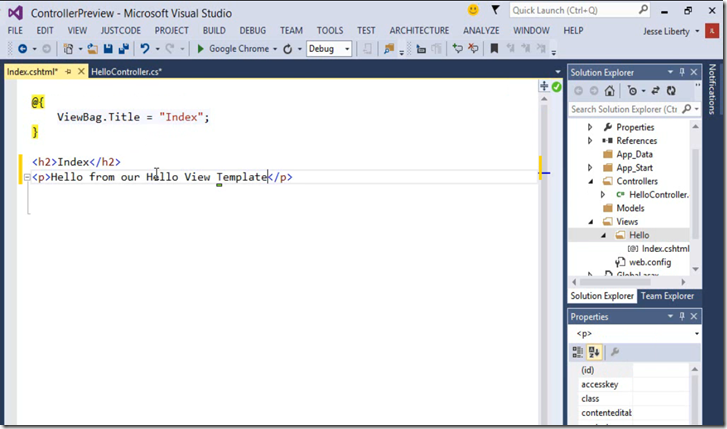Refresh the Solution Explorer tree

[x=671, y=91]
